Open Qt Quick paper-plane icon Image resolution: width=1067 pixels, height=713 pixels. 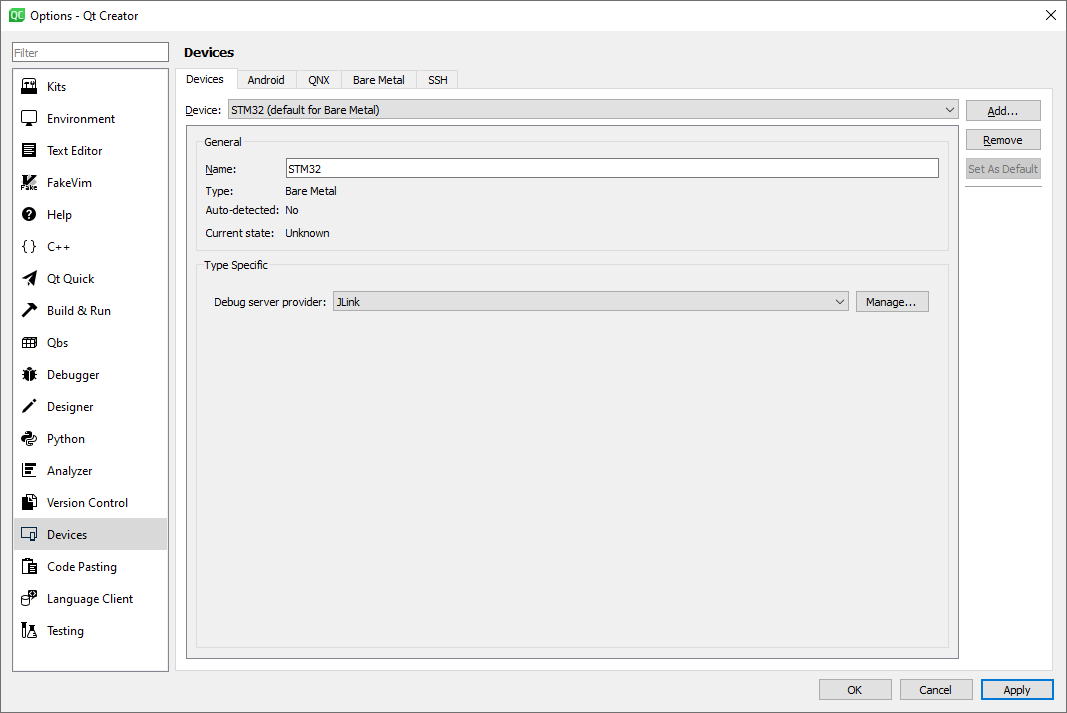pos(29,279)
